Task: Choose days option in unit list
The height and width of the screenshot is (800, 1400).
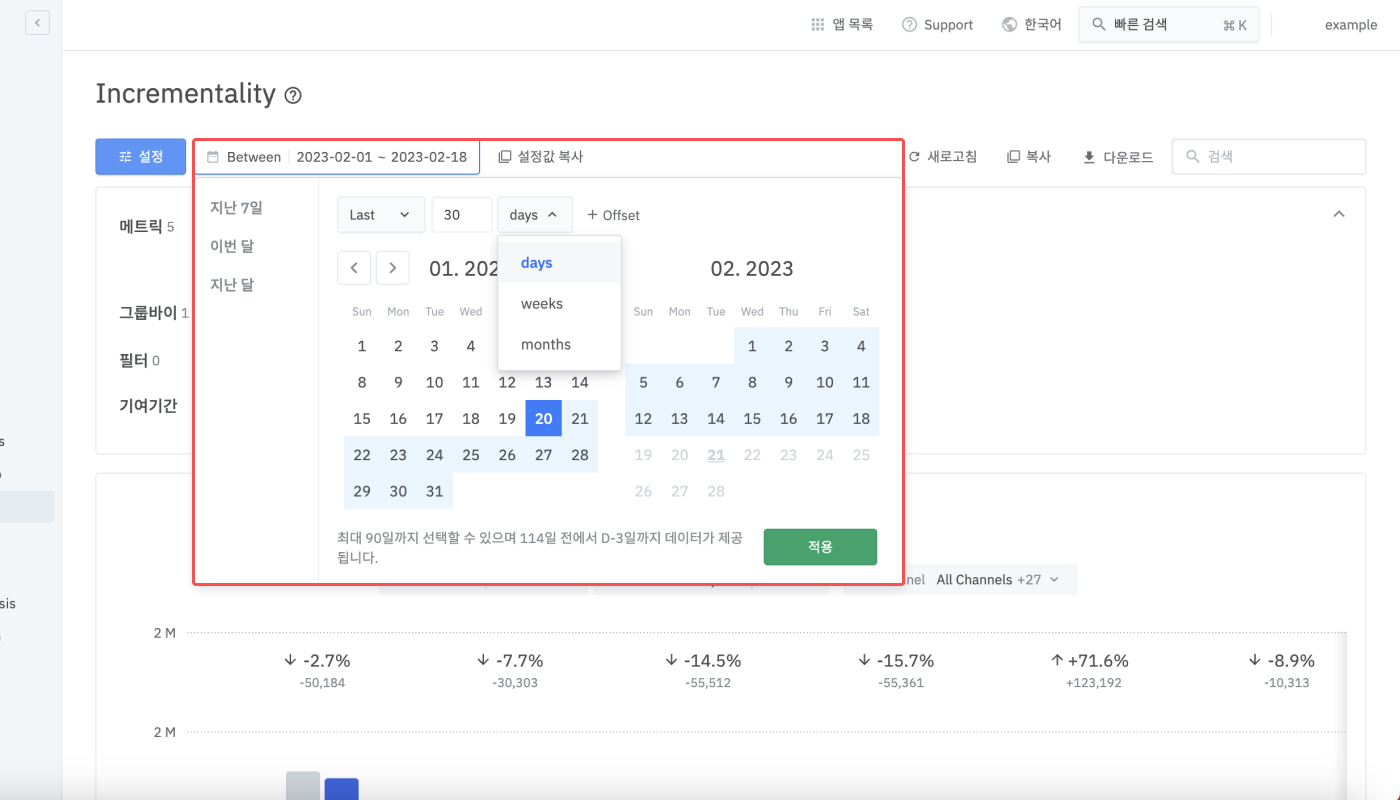Action: tap(560, 263)
